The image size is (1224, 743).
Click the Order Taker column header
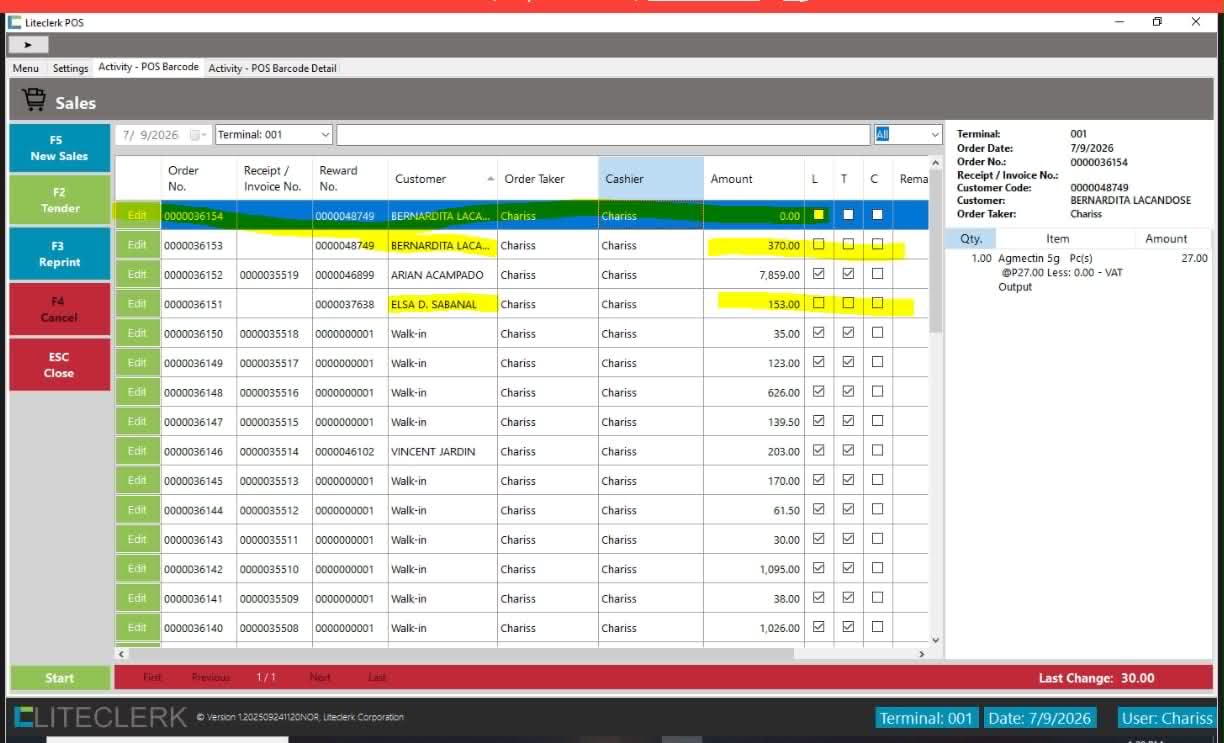pos(548,178)
